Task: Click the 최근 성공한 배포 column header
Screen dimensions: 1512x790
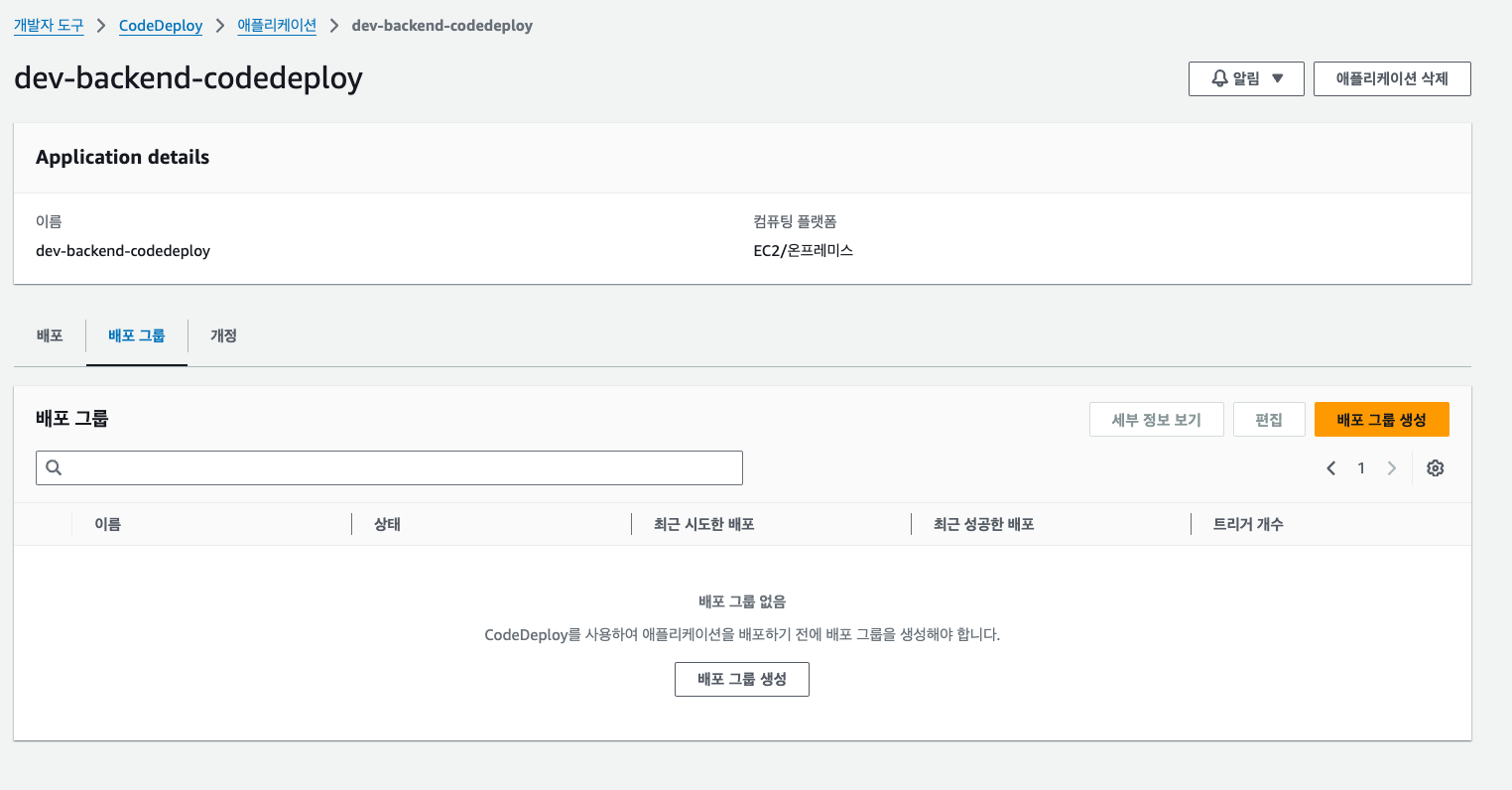Action: click(983, 524)
